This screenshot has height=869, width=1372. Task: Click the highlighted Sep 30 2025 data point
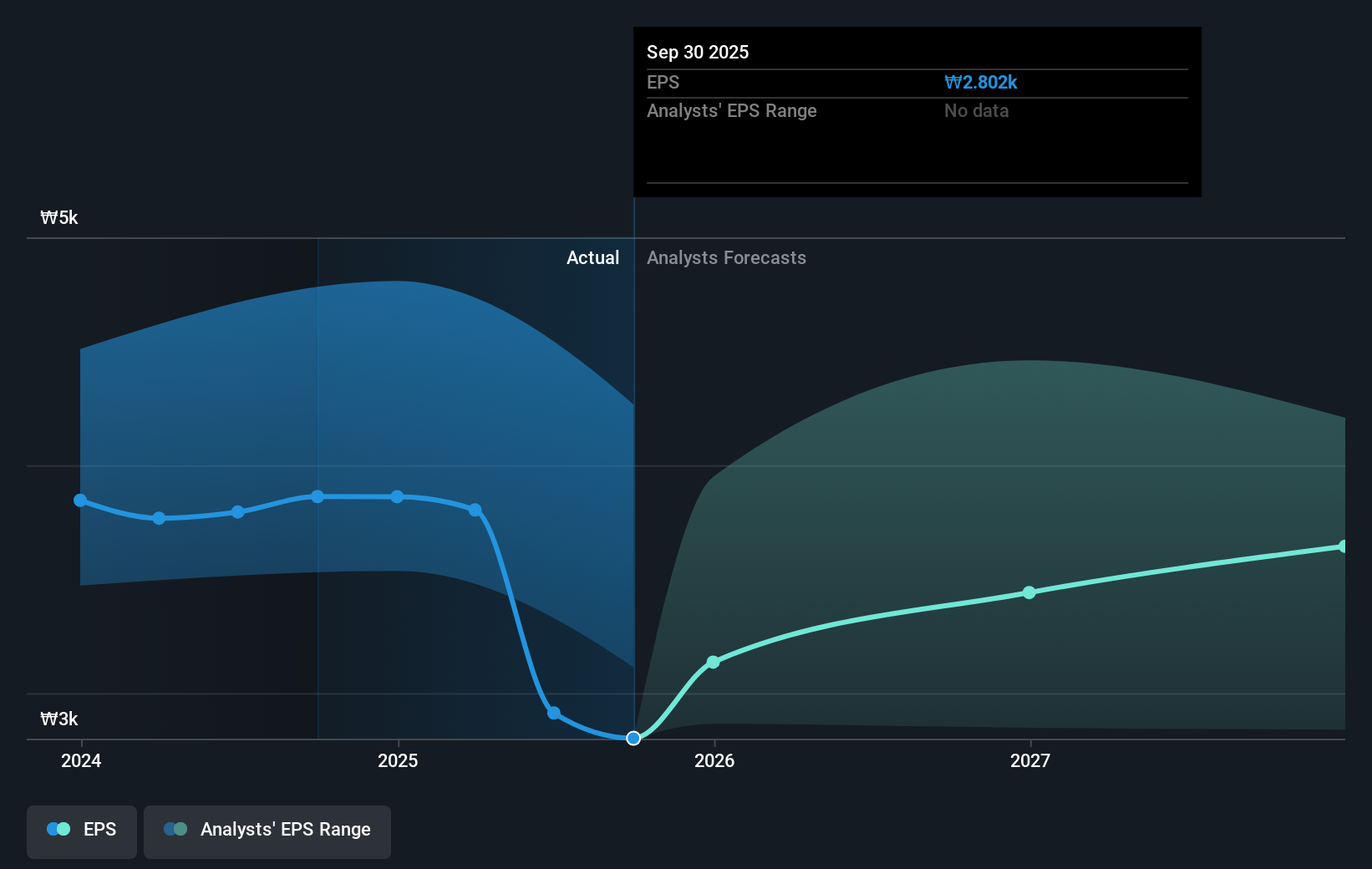(x=633, y=738)
